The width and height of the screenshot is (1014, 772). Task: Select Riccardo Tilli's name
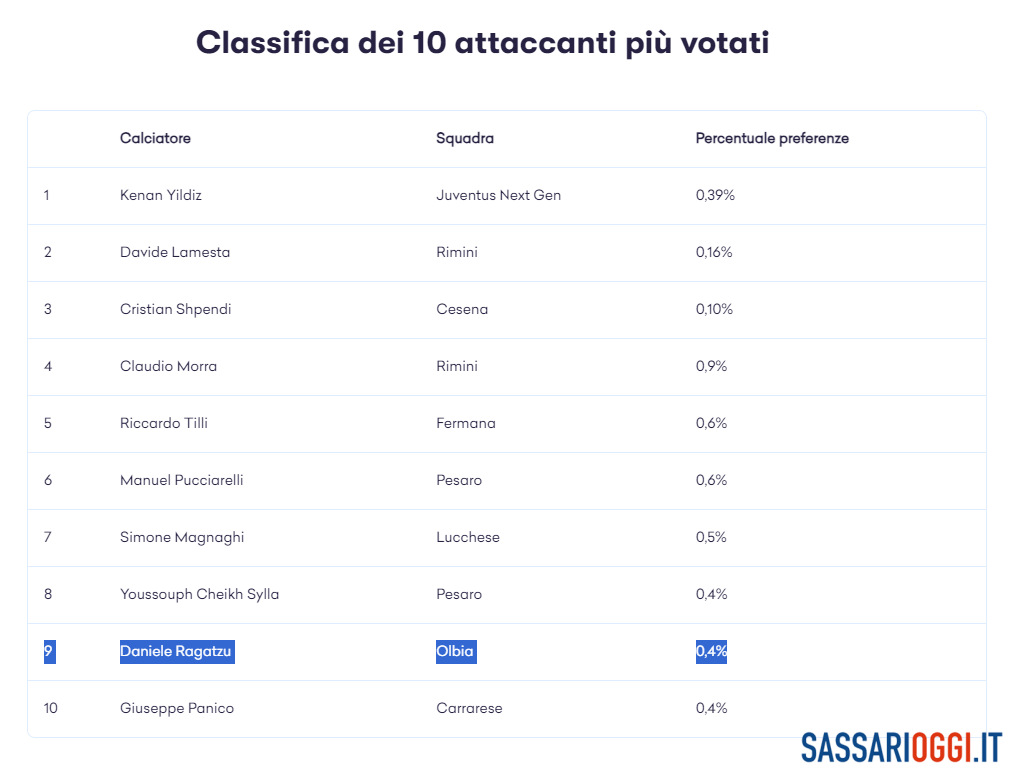164,423
